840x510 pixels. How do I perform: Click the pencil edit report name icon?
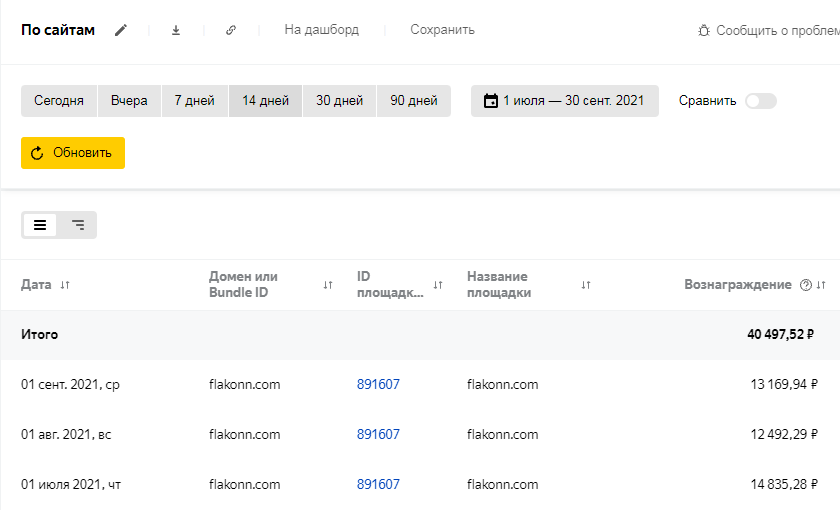point(121,30)
